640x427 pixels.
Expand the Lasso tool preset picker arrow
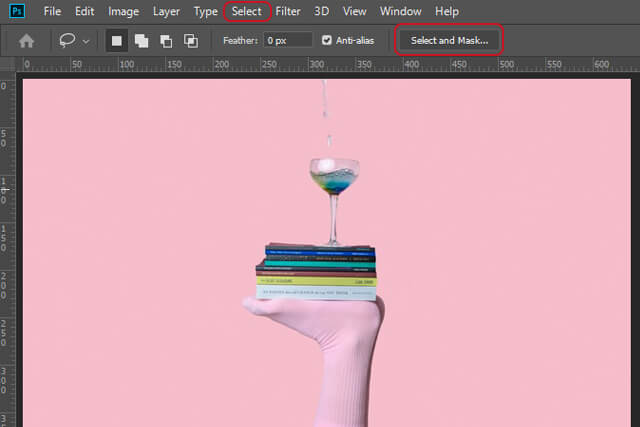(86, 41)
